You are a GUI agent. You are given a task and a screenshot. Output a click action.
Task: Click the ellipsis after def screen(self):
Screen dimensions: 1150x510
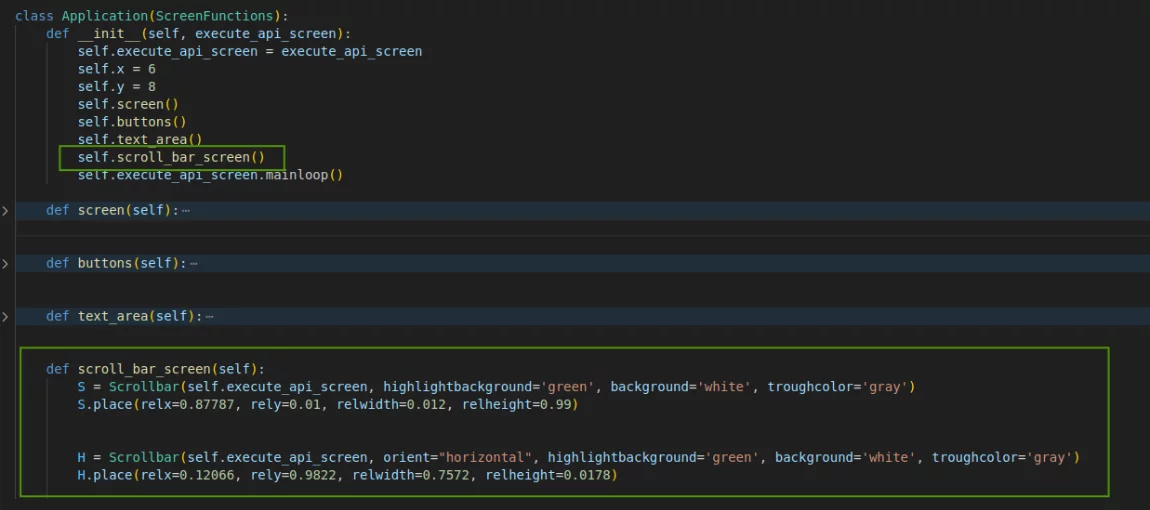[x=186, y=210]
